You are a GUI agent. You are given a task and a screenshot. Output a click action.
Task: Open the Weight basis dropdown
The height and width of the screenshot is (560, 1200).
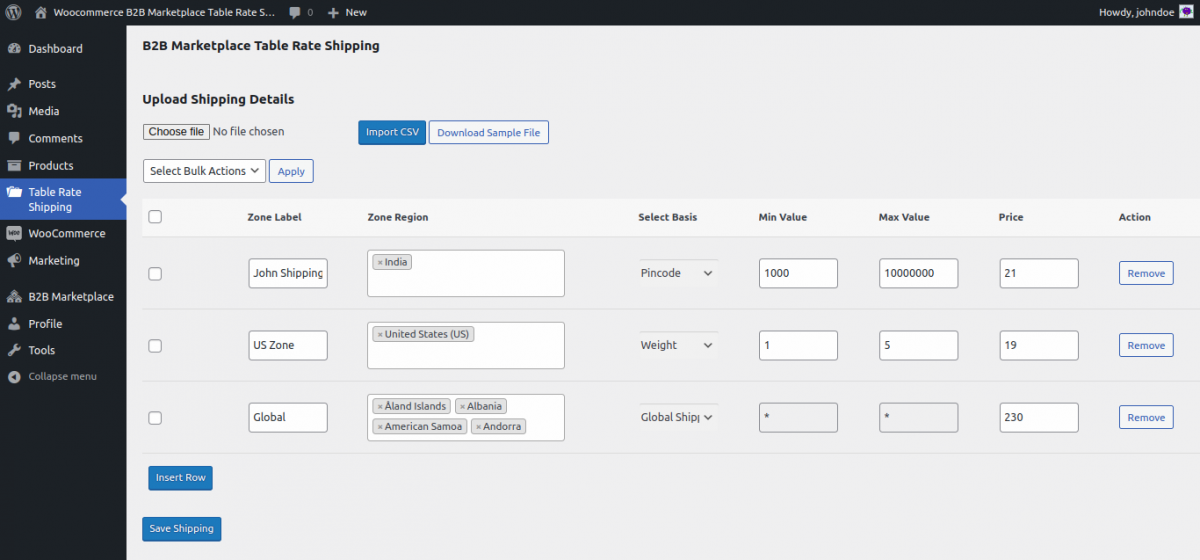(678, 345)
